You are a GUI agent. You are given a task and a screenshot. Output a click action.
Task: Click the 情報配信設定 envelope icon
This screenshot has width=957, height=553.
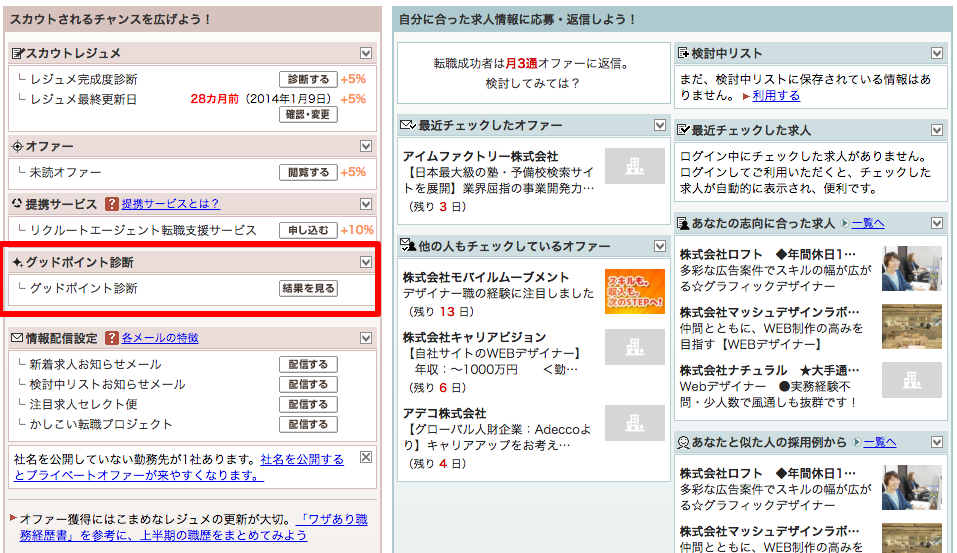(17, 338)
